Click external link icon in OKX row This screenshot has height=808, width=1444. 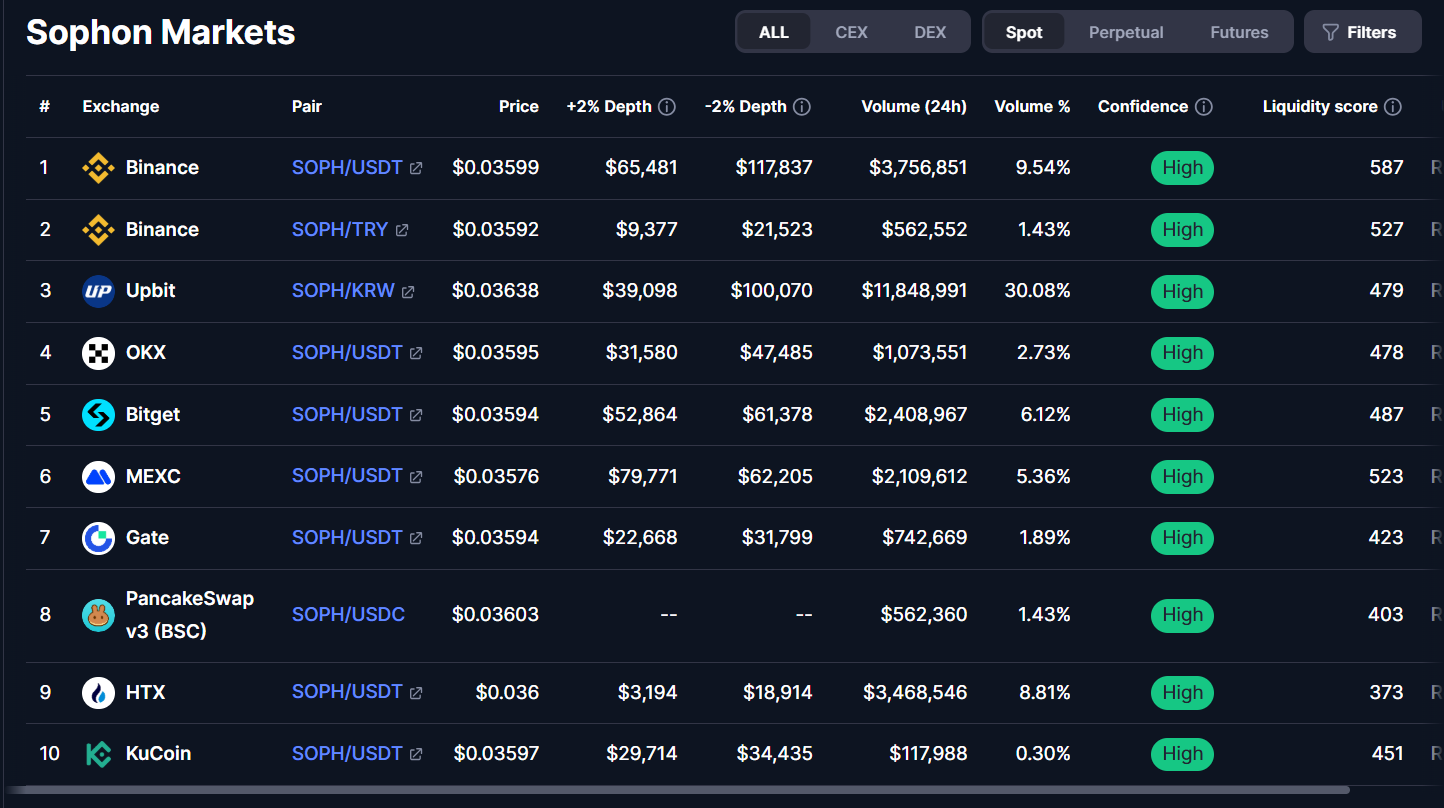point(416,353)
